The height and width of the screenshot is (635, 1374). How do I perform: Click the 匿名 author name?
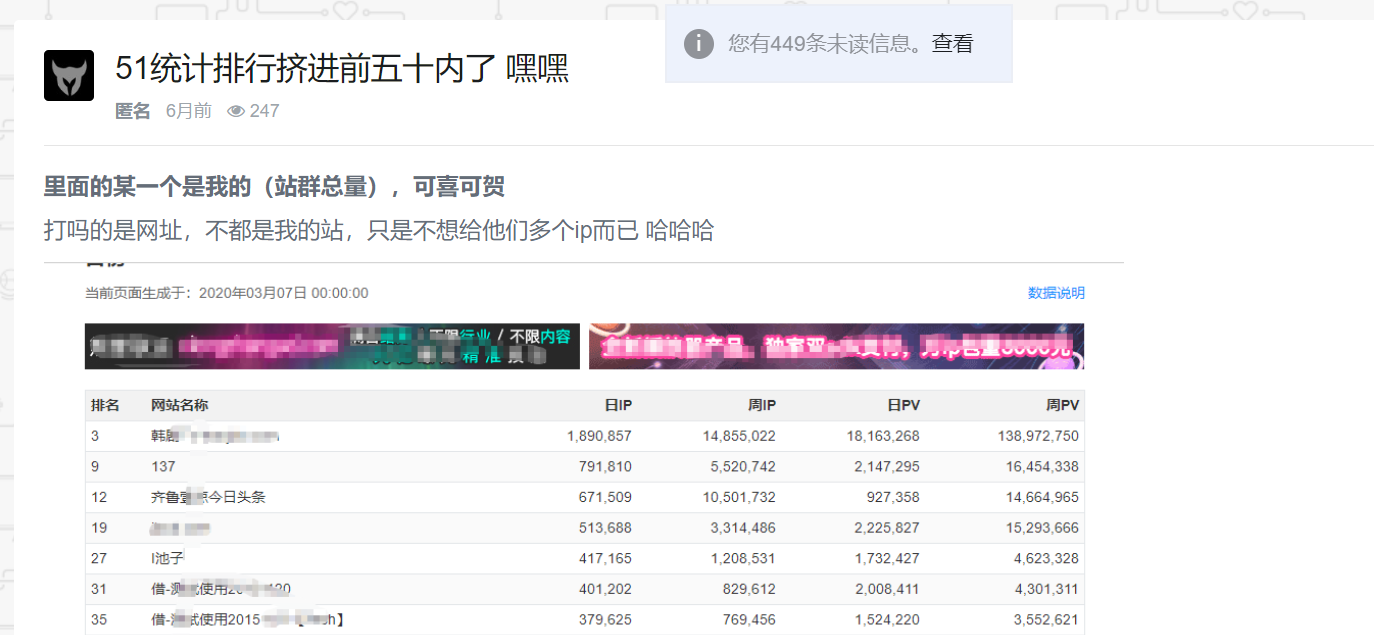[133, 111]
